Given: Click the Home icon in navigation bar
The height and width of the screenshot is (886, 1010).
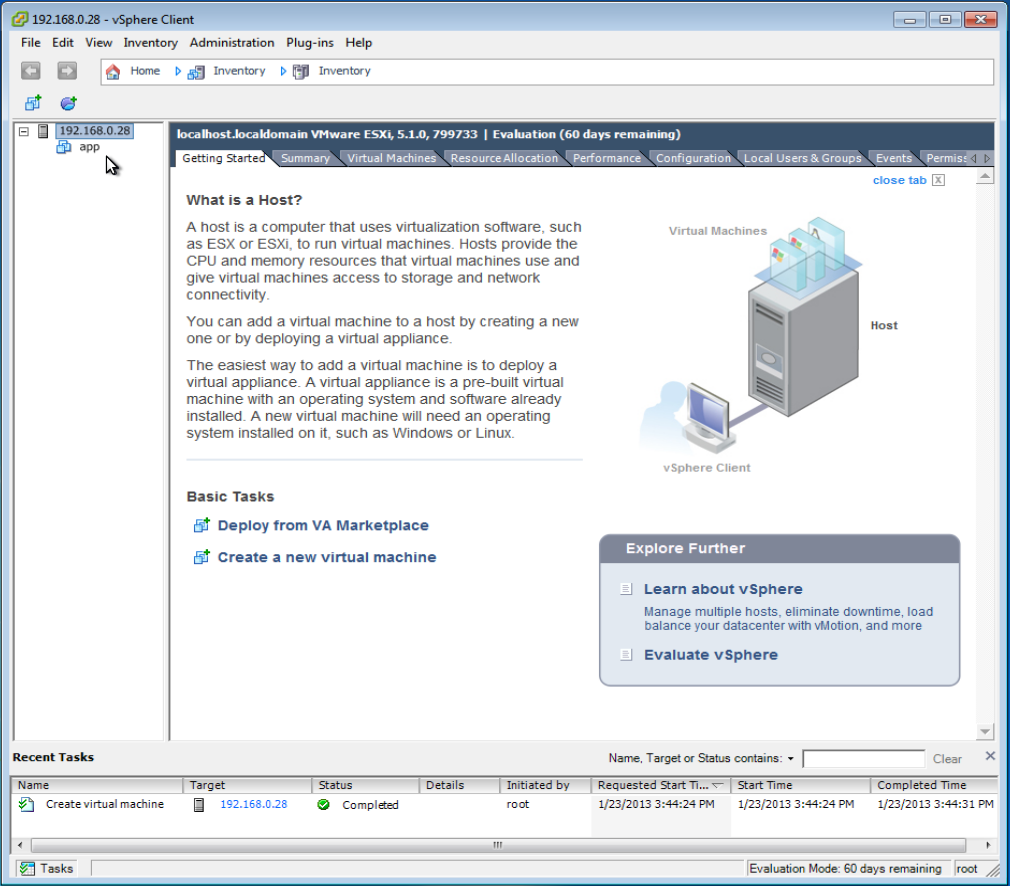Looking at the screenshot, I should click(x=113, y=72).
